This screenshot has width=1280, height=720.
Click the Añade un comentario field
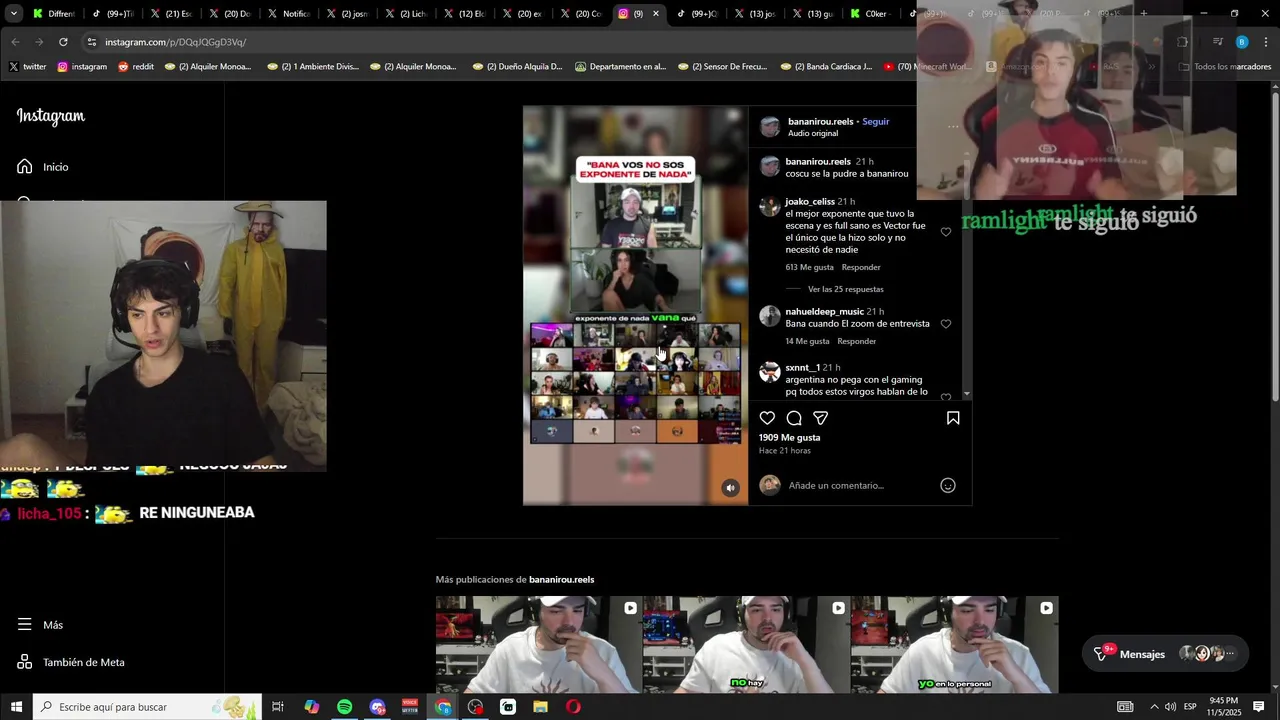[x=860, y=486]
